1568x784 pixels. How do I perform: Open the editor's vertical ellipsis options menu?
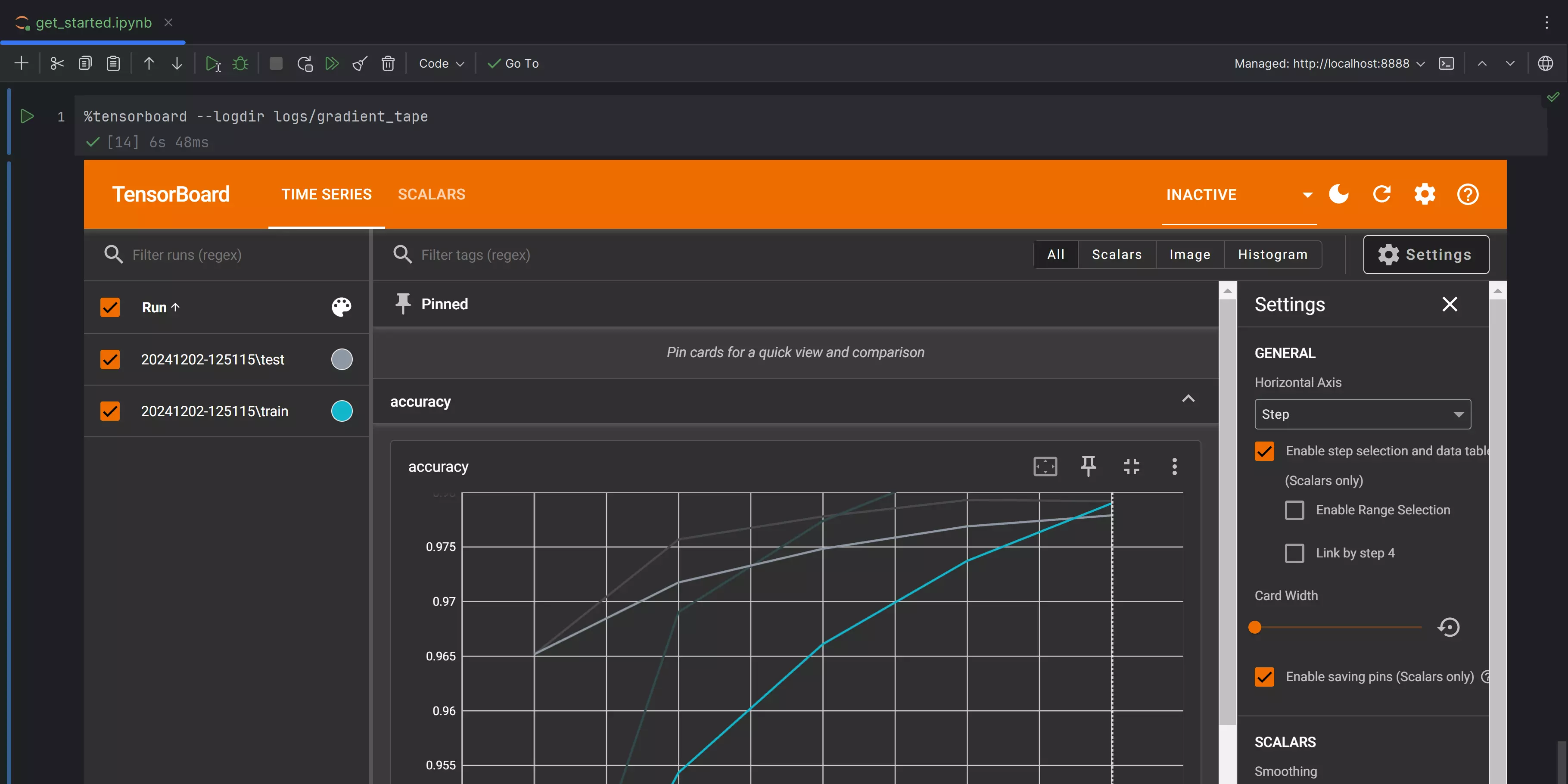[x=1546, y=22]
